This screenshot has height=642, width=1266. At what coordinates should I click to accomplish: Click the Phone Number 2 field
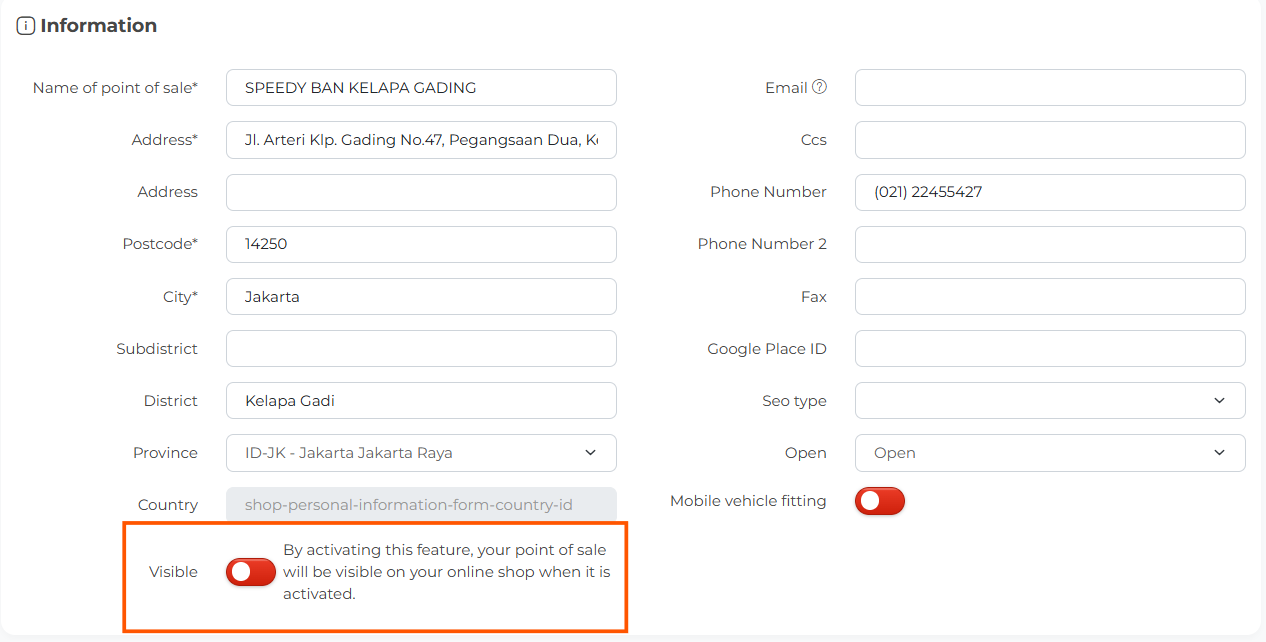coord(1050,244)
